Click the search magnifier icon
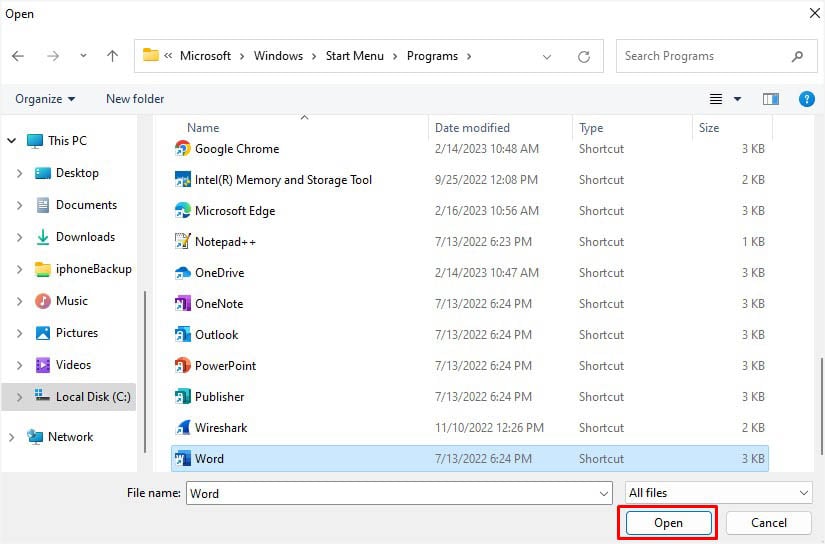Image resolution: width=825 pixels, height=544 pixels. click(798, 56)
